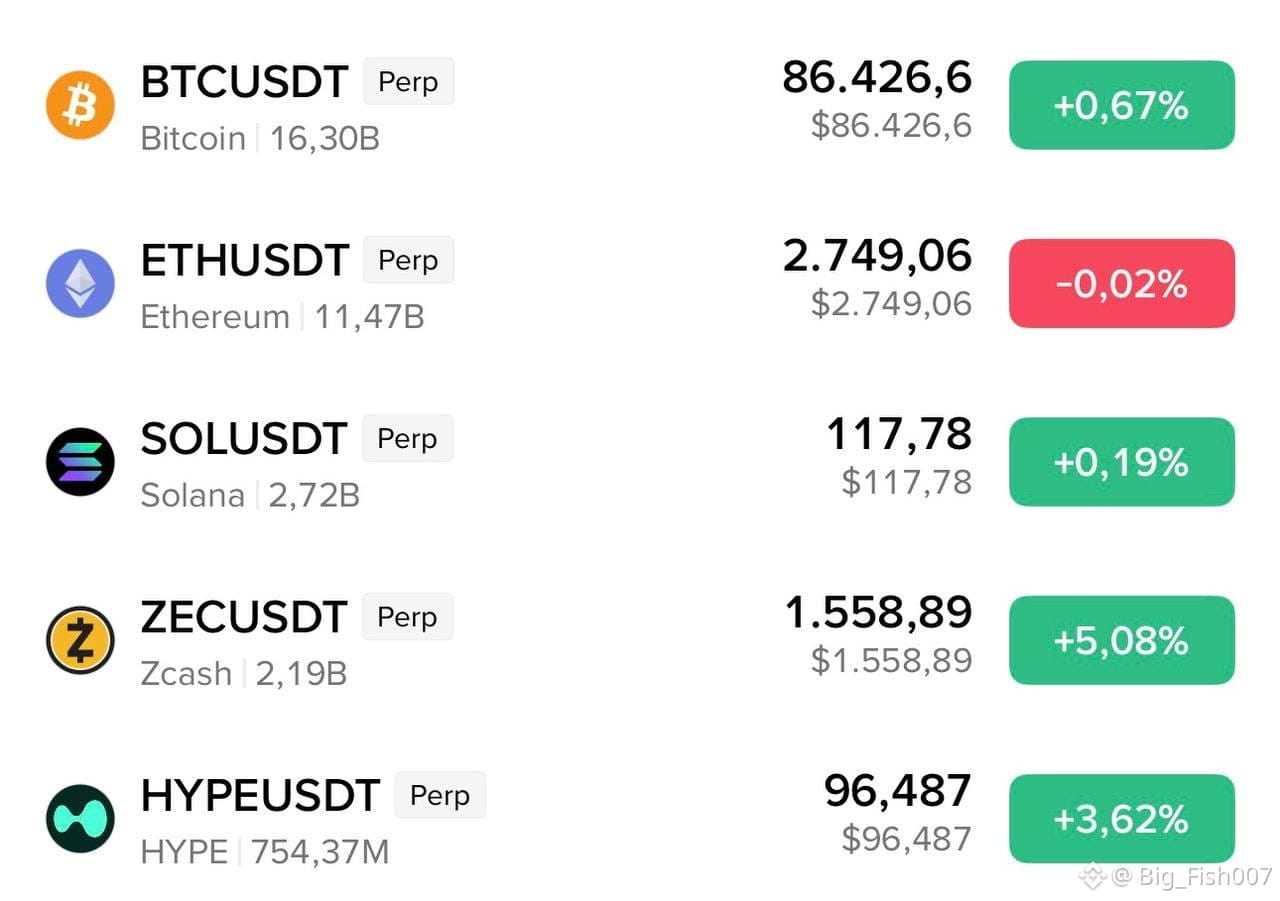
Task: Click the Big_Fish007 watermark
Action: 1175,877
